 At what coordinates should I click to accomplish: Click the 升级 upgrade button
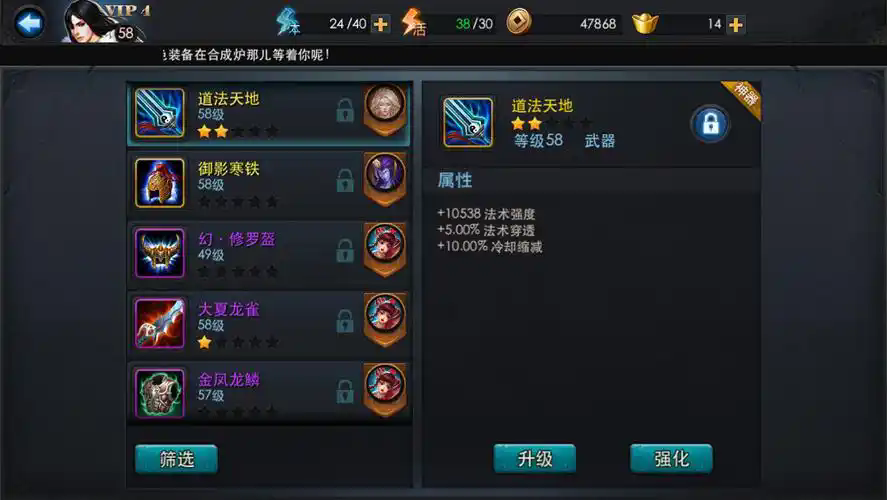point(535,459)
